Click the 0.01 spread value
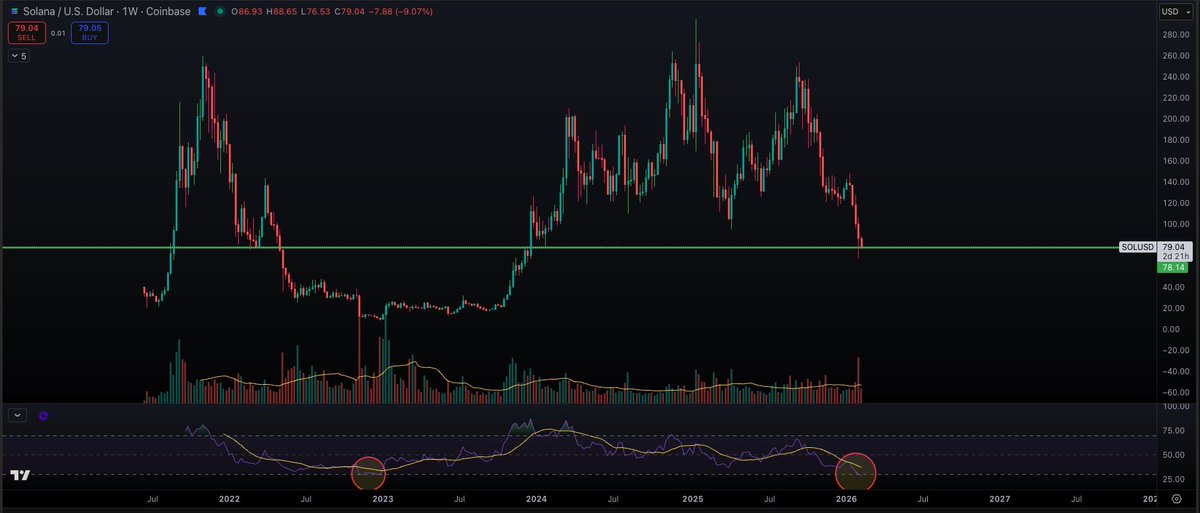The height and width of the screenshot is (513, 1200). pyautogui.click(x=57, y=33)
